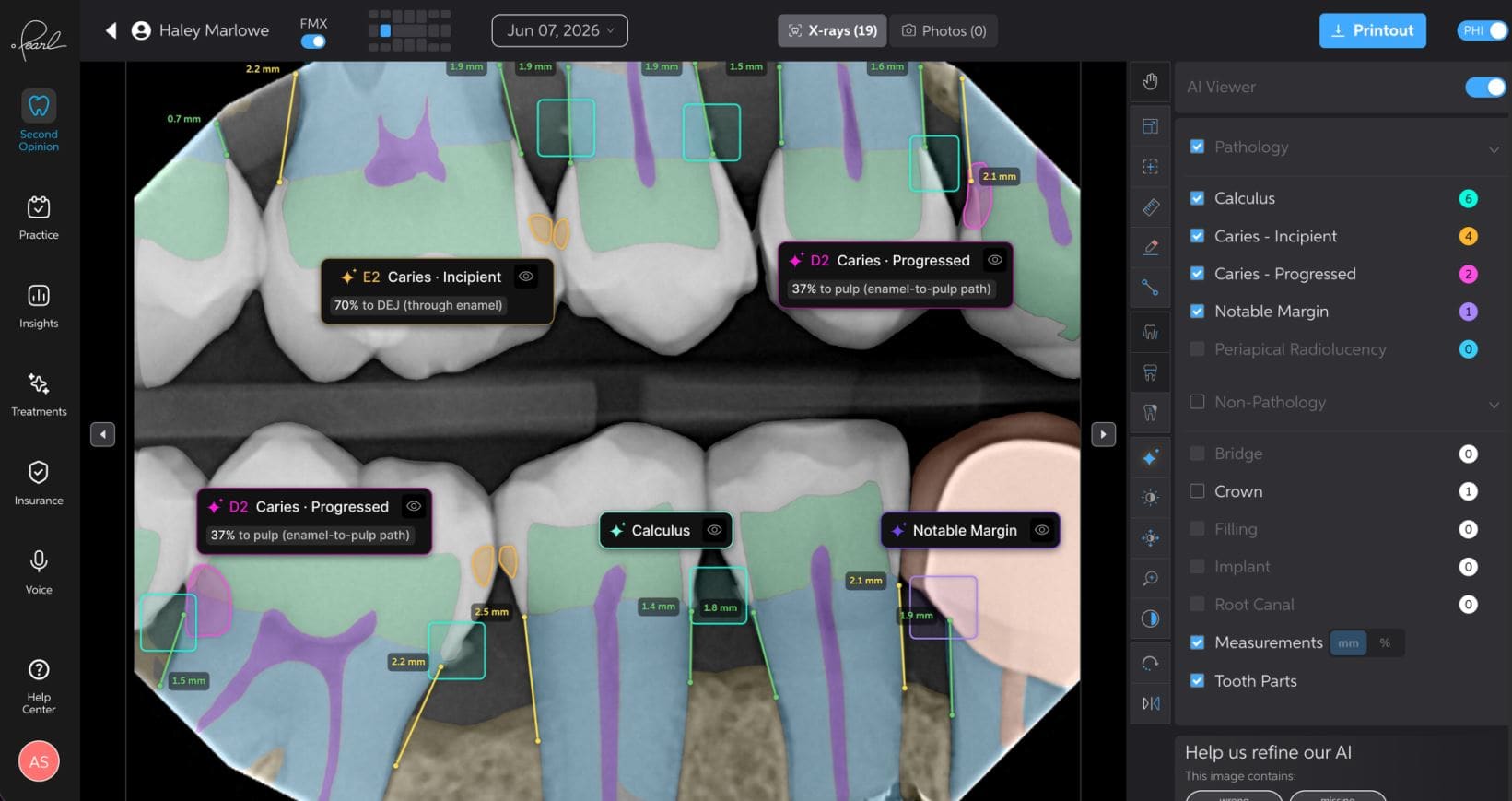Image resolution: width=1512 pixels, height=801 pixels.
Task: Turn off the AI Viewer toggle
Action: (1485, 87)
